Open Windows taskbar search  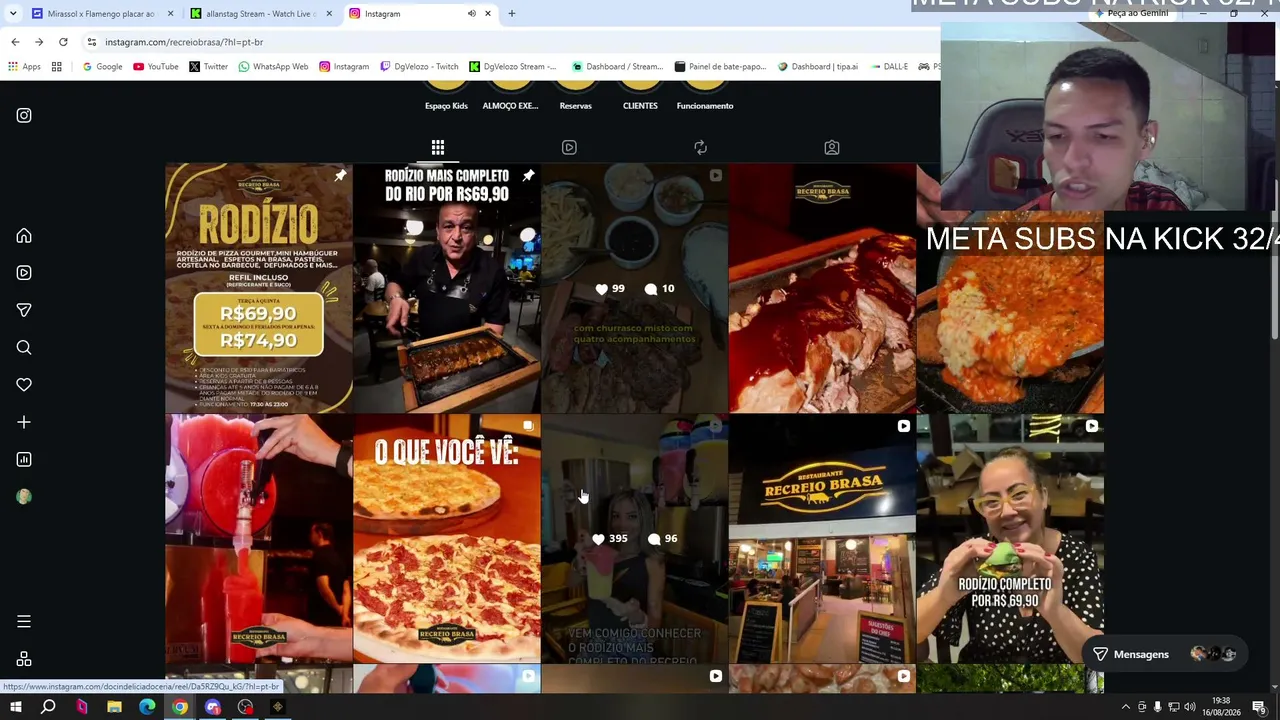click(x=48, y=707)
